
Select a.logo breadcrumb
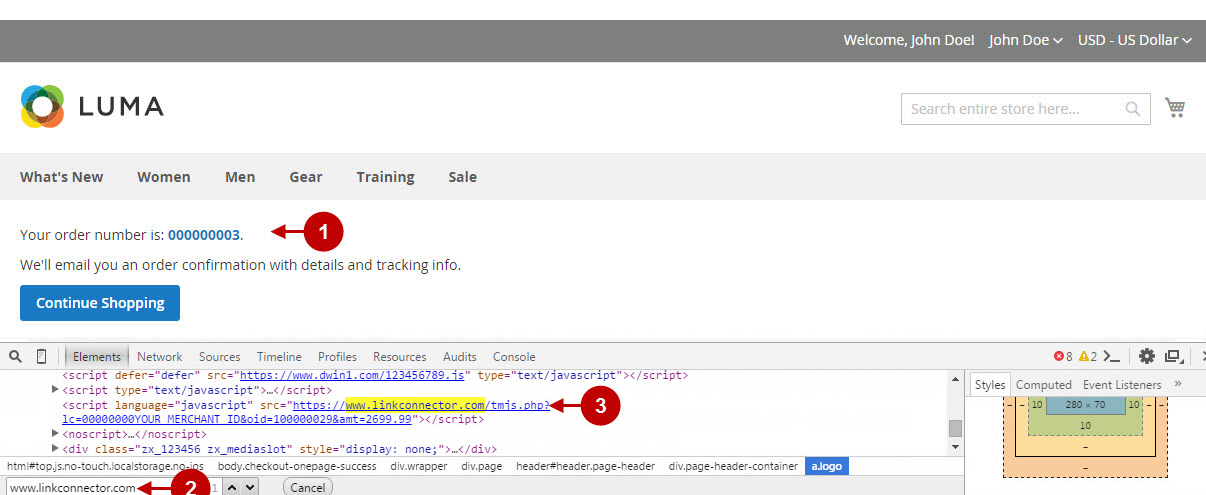point(827,466)
